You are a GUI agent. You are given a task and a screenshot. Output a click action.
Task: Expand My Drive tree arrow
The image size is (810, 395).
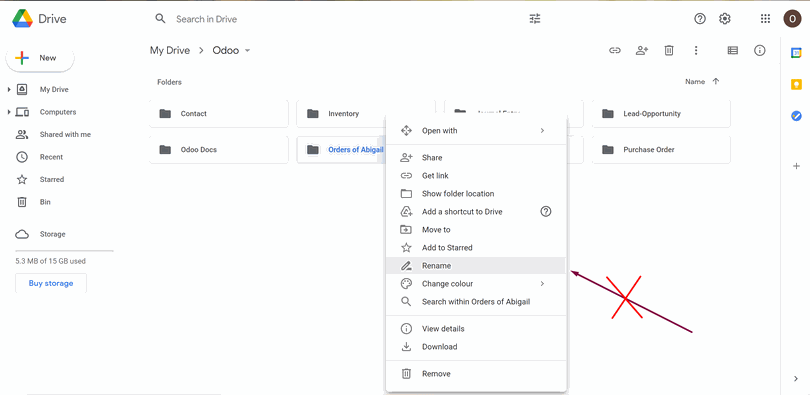[x=9, y=90]
